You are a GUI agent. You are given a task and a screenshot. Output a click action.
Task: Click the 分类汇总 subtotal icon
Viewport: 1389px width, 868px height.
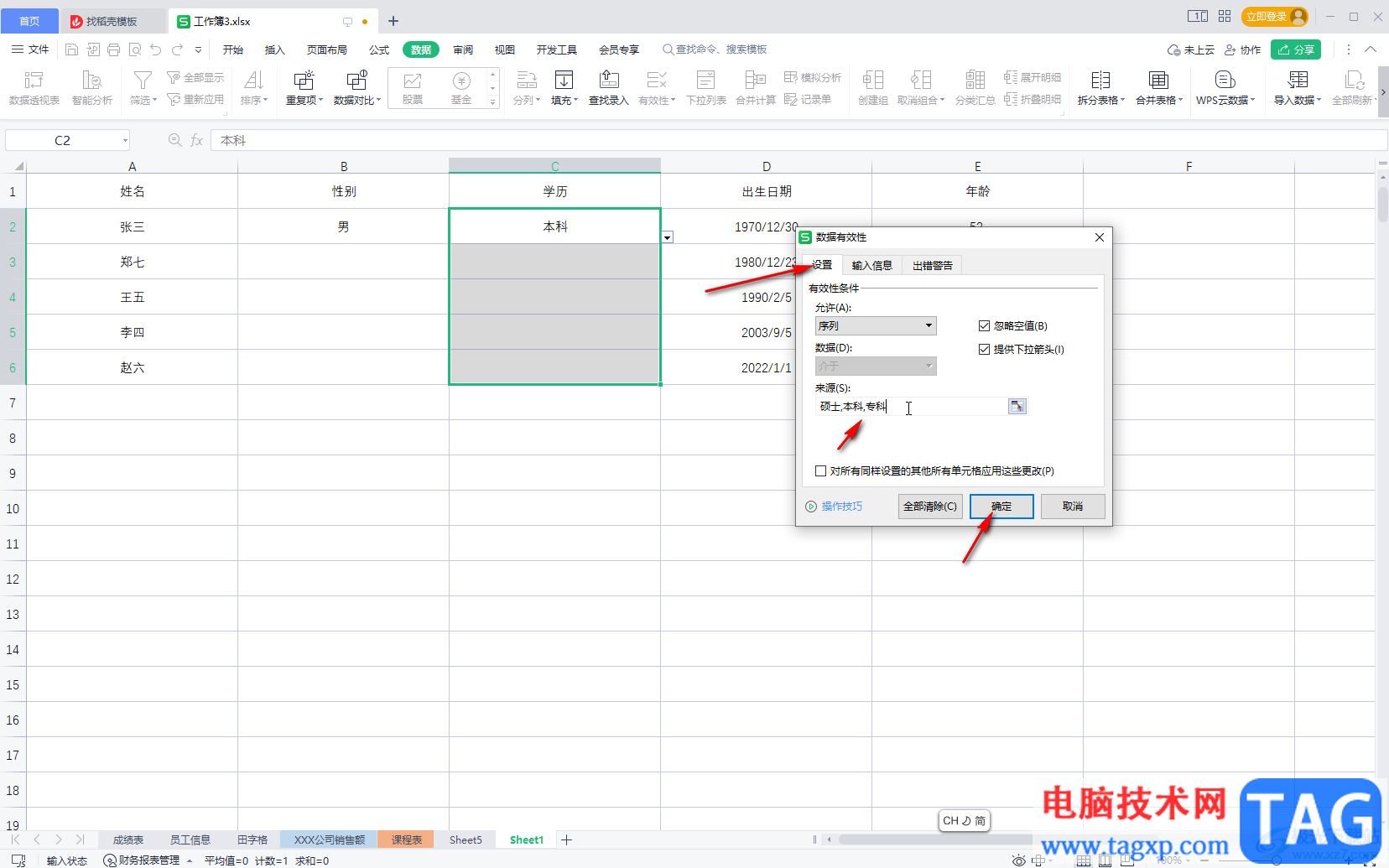pos(975,88)
